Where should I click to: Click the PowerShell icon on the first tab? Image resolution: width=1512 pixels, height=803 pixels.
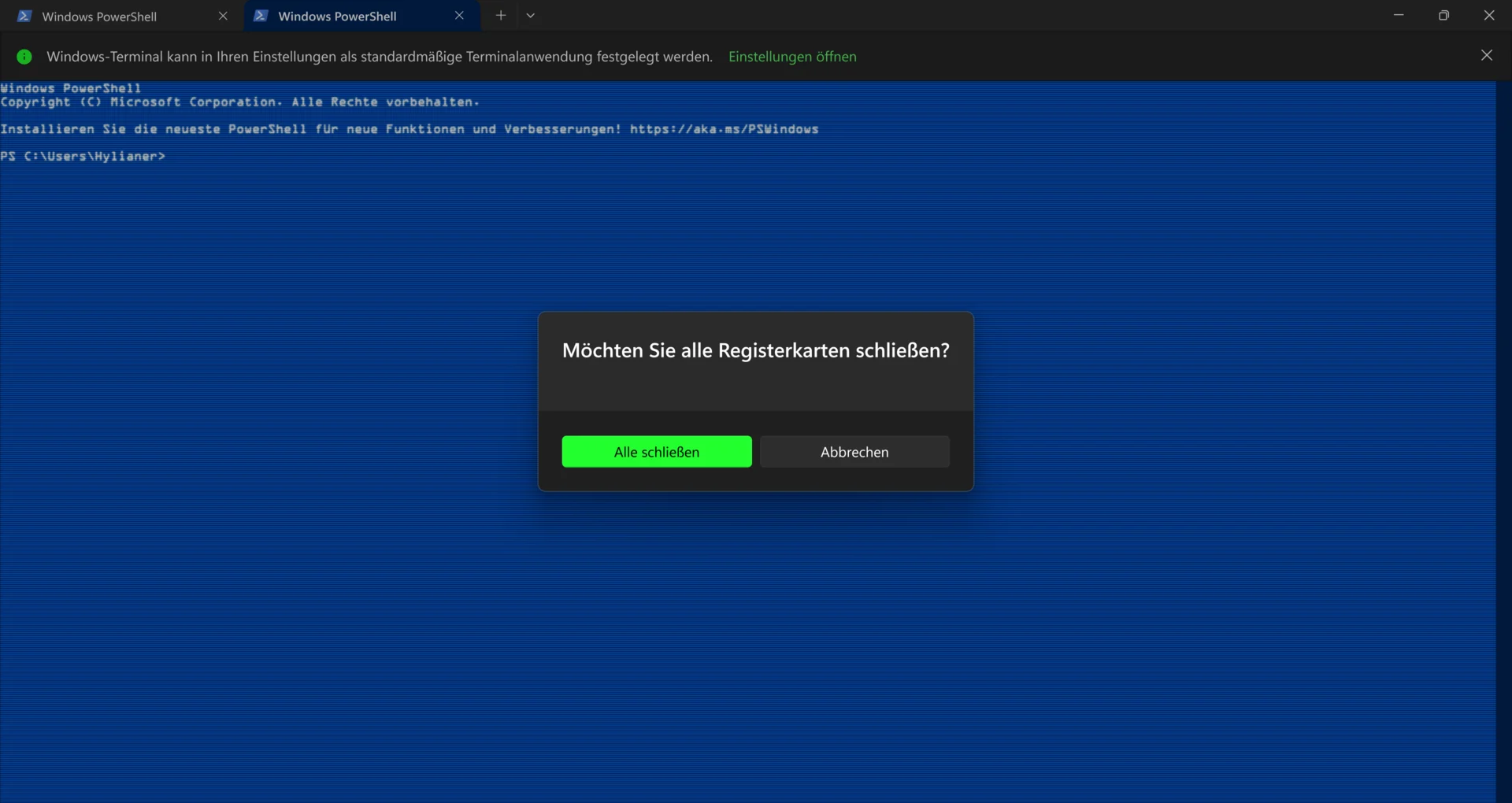coord(24,16)
